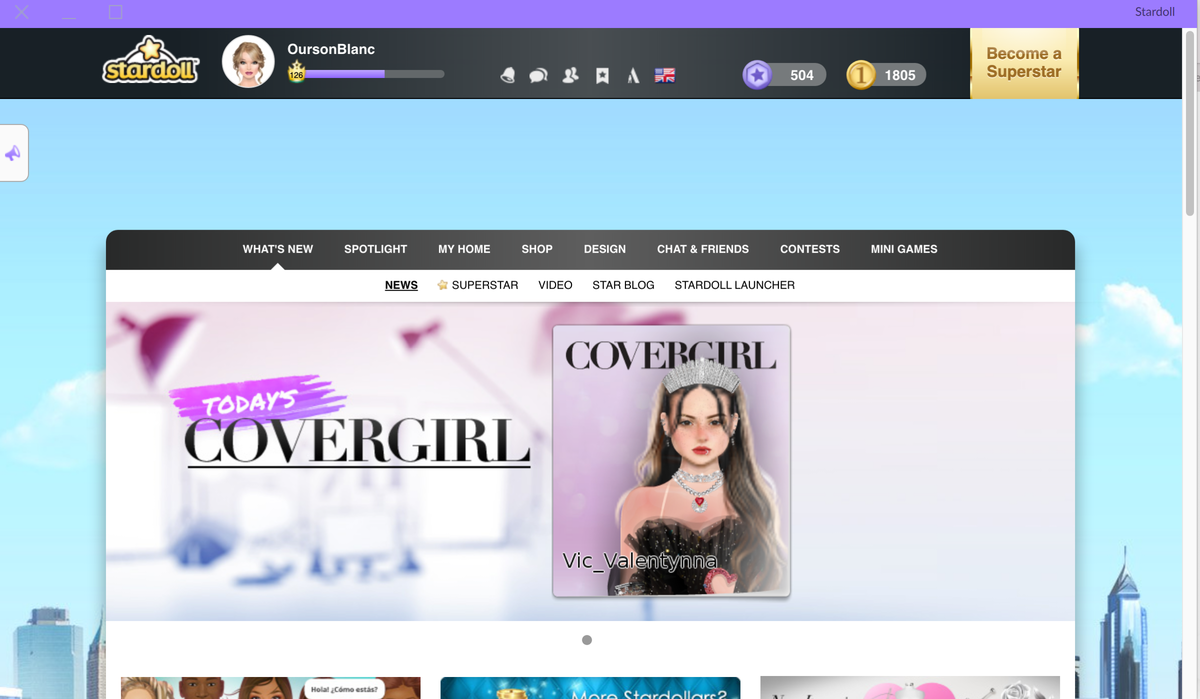The height and width of the screenshot is (699, 1200).
Task: Open the Chat & Friends tab
Action: click(703, 249)
